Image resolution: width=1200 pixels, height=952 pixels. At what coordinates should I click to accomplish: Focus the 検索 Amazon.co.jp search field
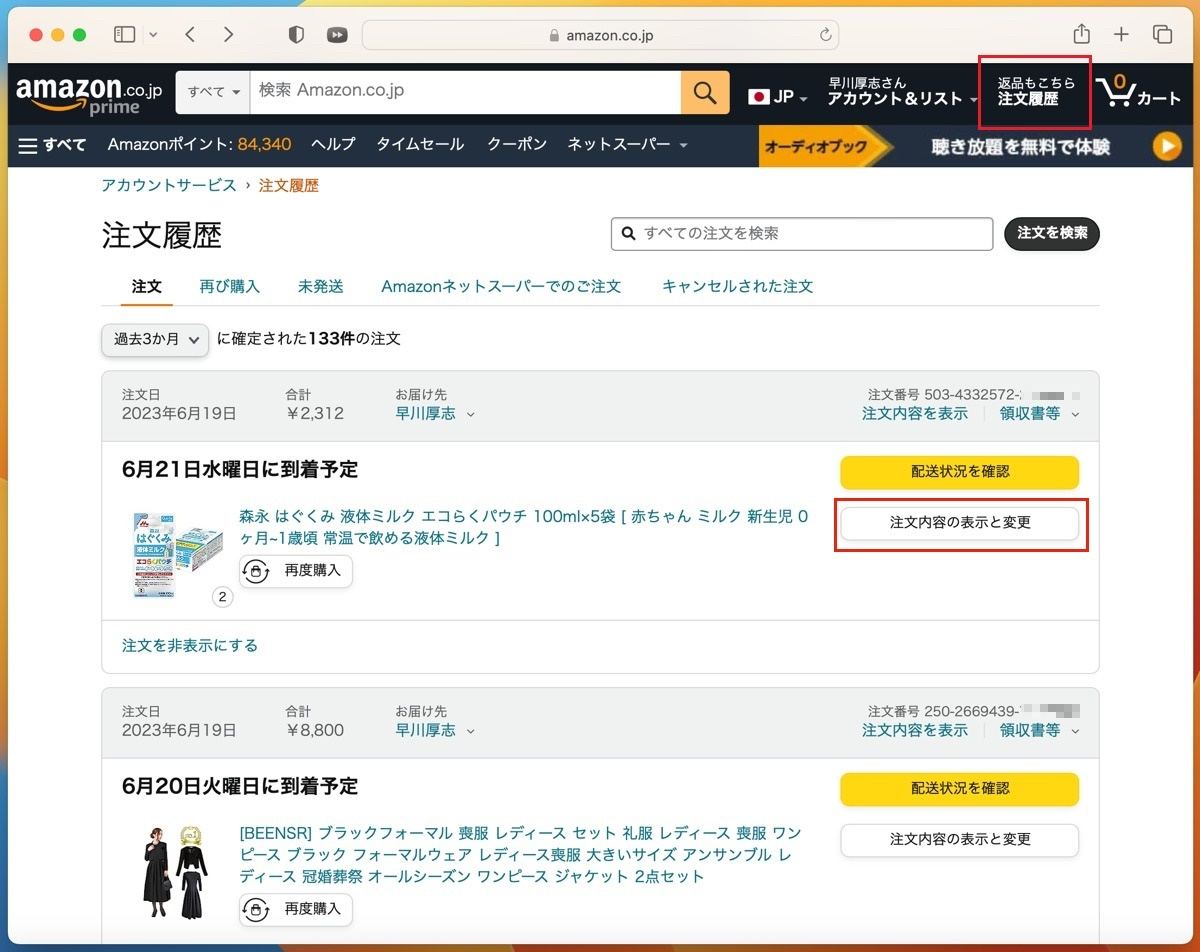[465, 92]
